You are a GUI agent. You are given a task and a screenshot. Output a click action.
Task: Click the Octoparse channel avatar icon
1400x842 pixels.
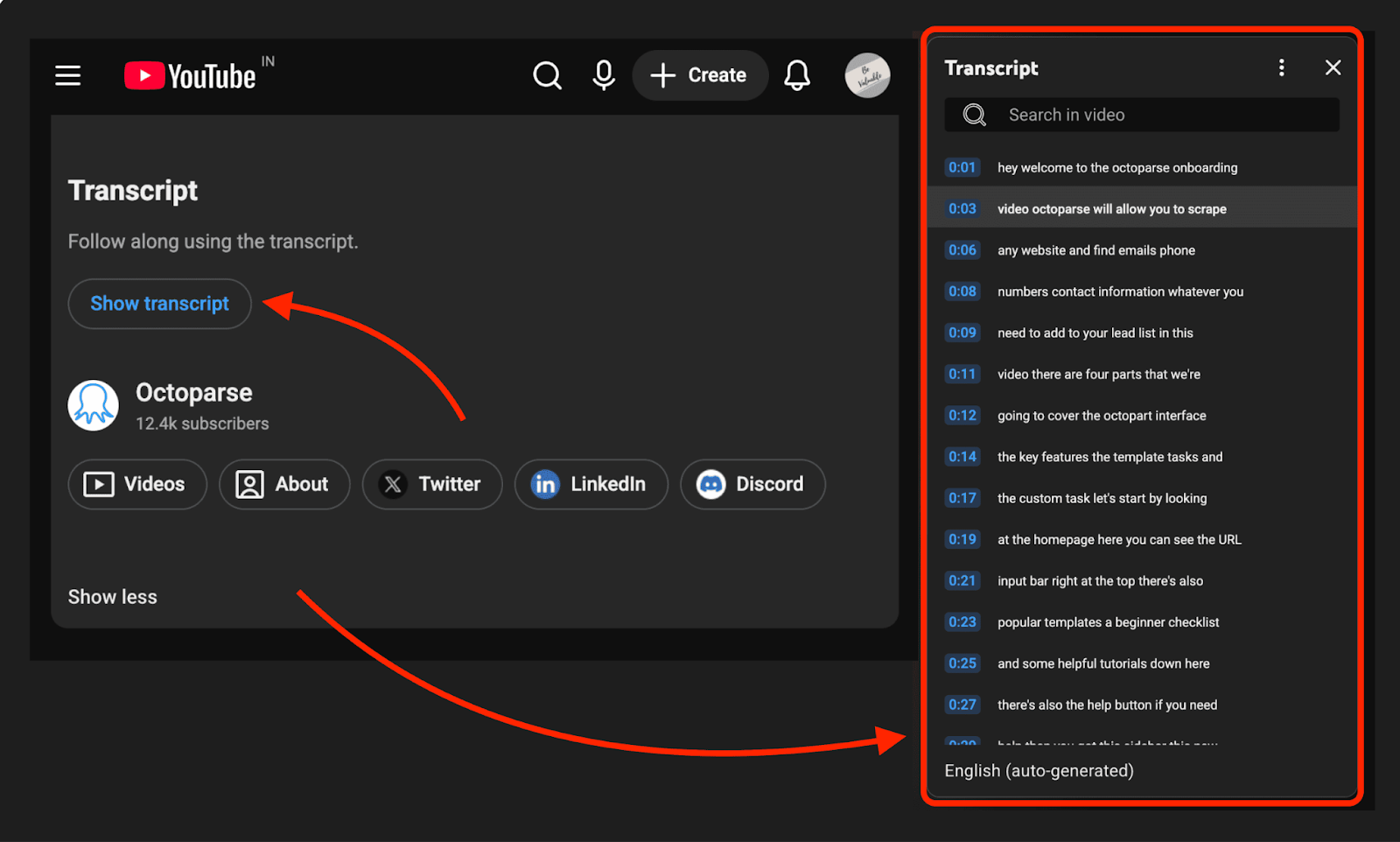point(93,404)
